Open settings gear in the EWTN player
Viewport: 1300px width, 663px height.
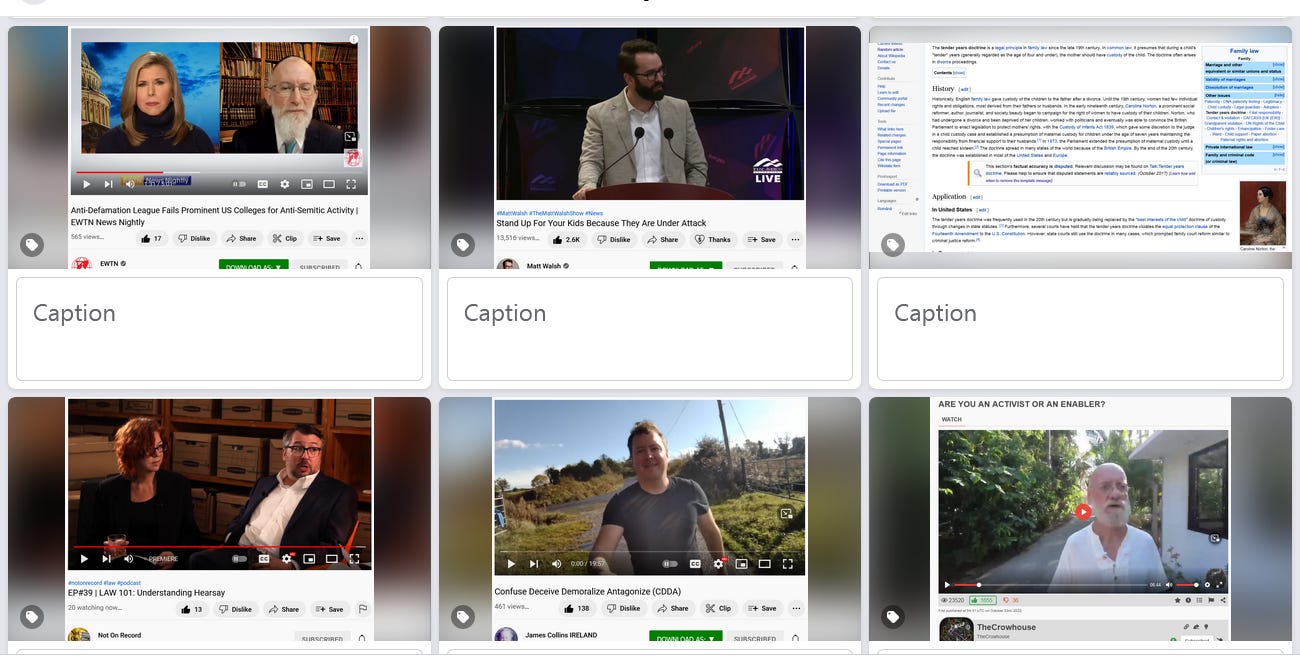pos(285,184)
